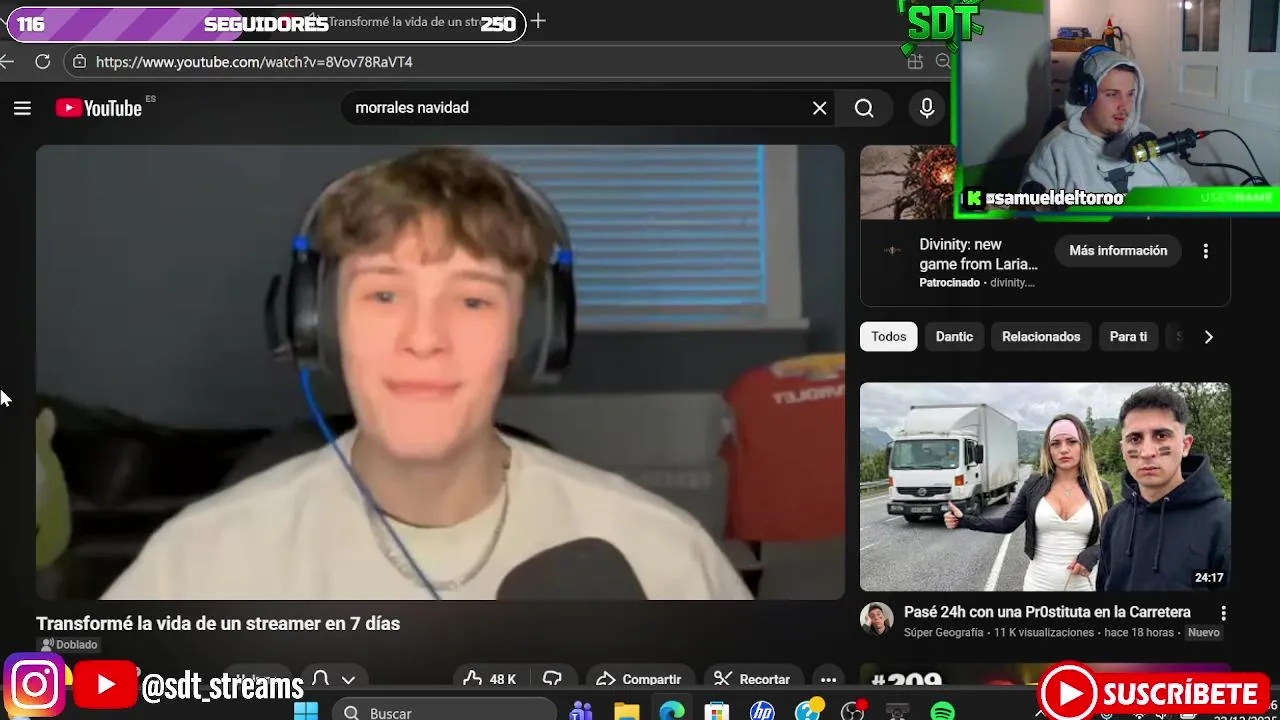Show more filter chips with right chevron
The width and height of the screenshot is (1280, 720).
click(1208, 337)
